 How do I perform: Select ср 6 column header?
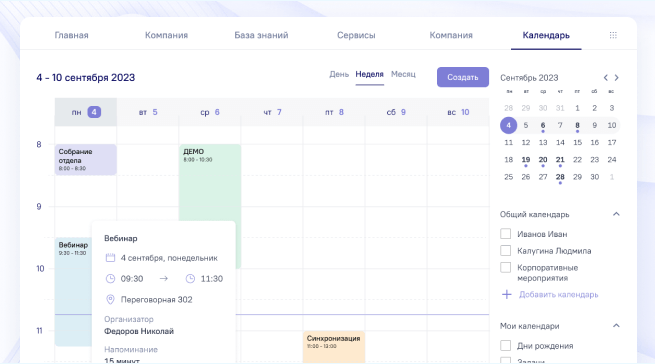210,112
